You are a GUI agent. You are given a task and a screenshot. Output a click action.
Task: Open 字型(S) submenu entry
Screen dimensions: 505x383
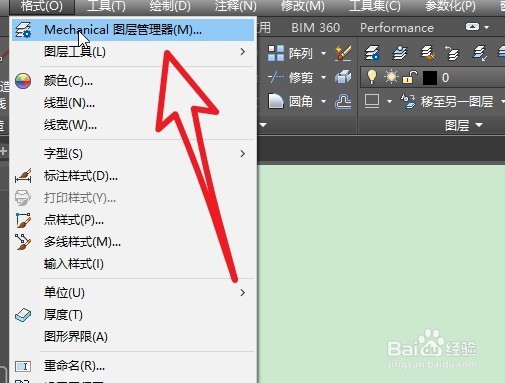coord(133,154)
